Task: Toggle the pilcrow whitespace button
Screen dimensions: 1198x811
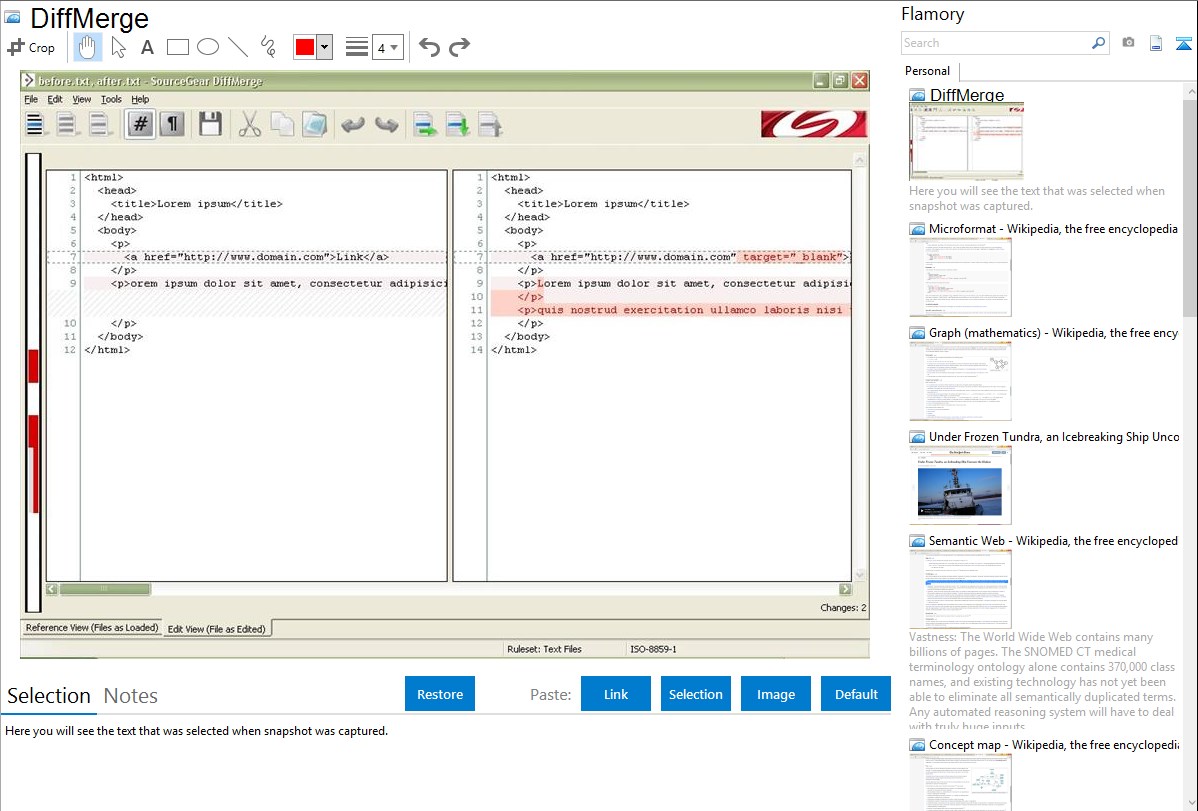Action: click(x=173, y=124)
